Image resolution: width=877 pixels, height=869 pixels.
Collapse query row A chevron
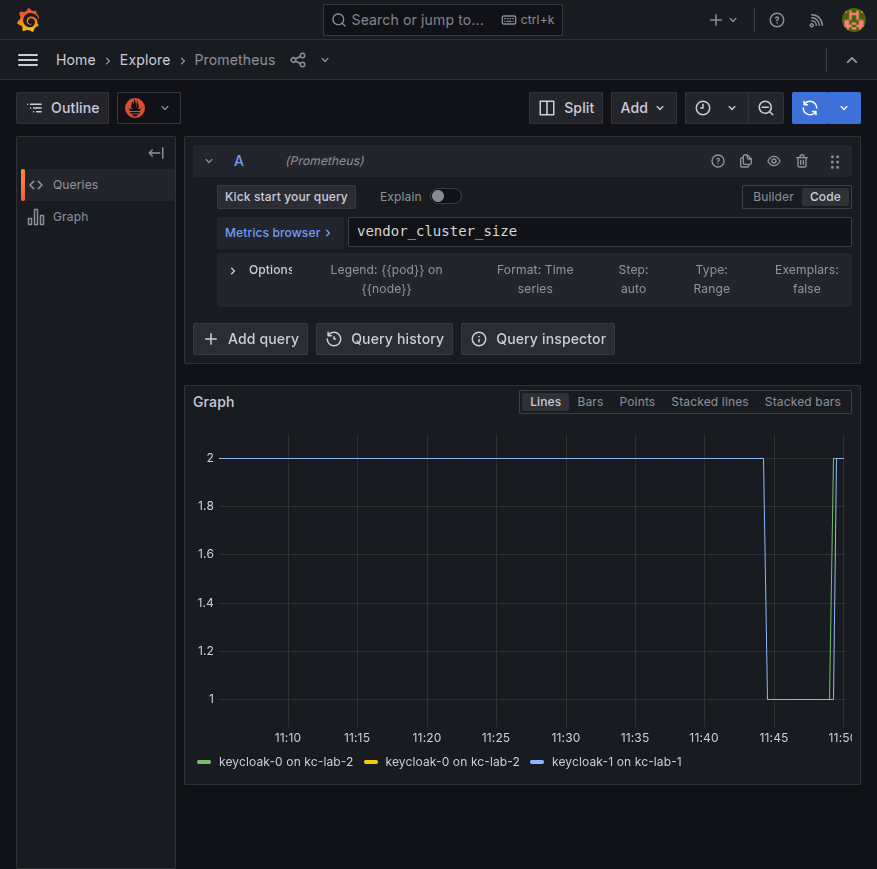(209, 161)
